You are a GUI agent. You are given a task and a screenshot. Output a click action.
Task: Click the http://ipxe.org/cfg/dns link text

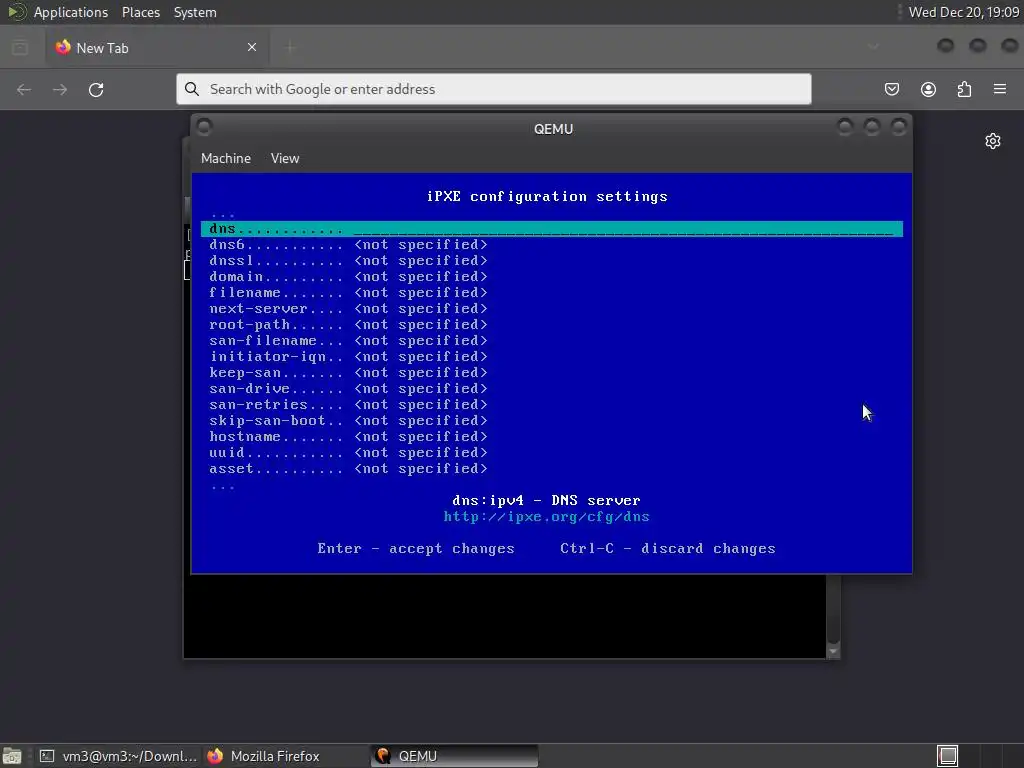547,517
